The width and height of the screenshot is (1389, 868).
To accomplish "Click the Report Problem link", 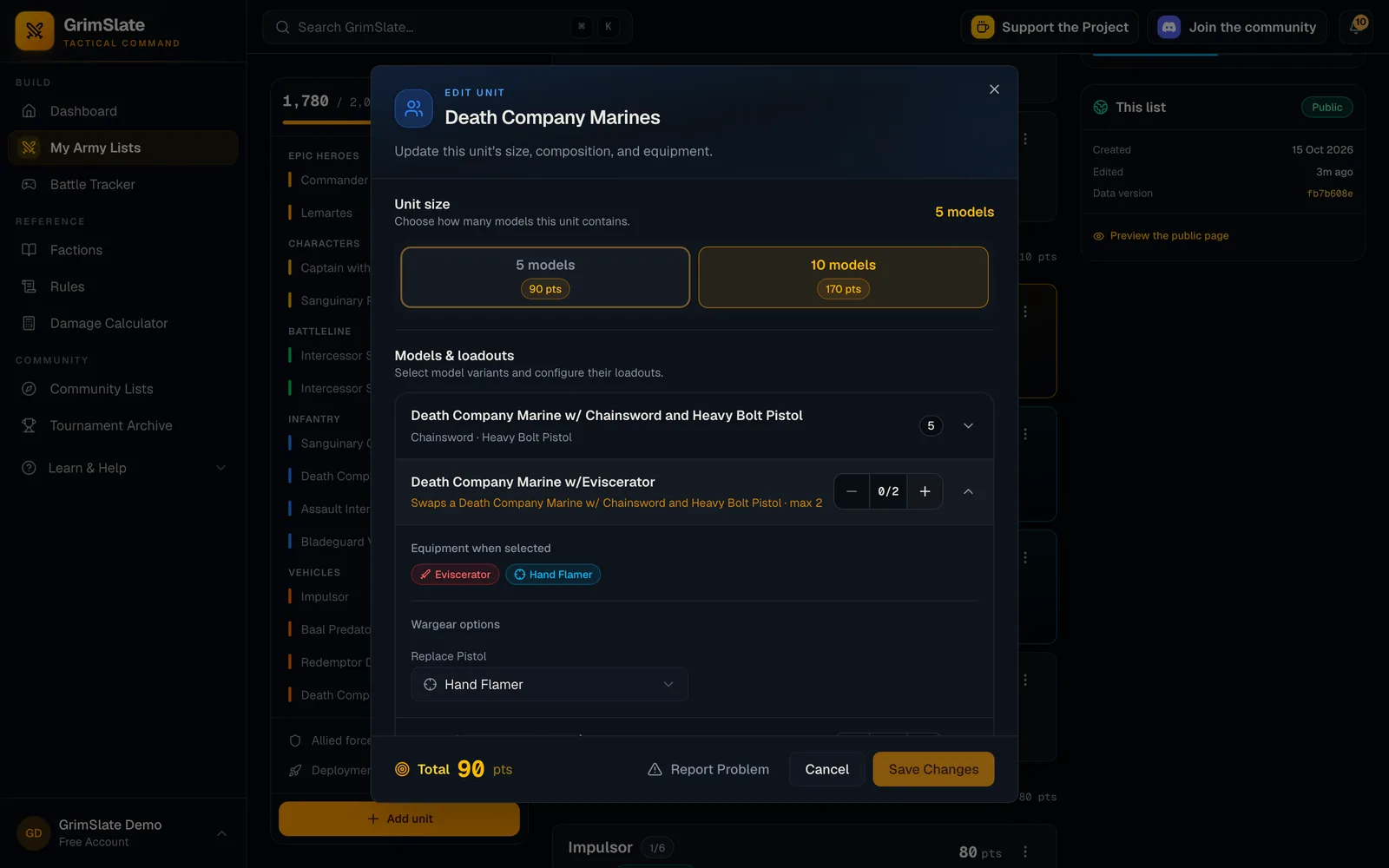I will coord(708,769).
